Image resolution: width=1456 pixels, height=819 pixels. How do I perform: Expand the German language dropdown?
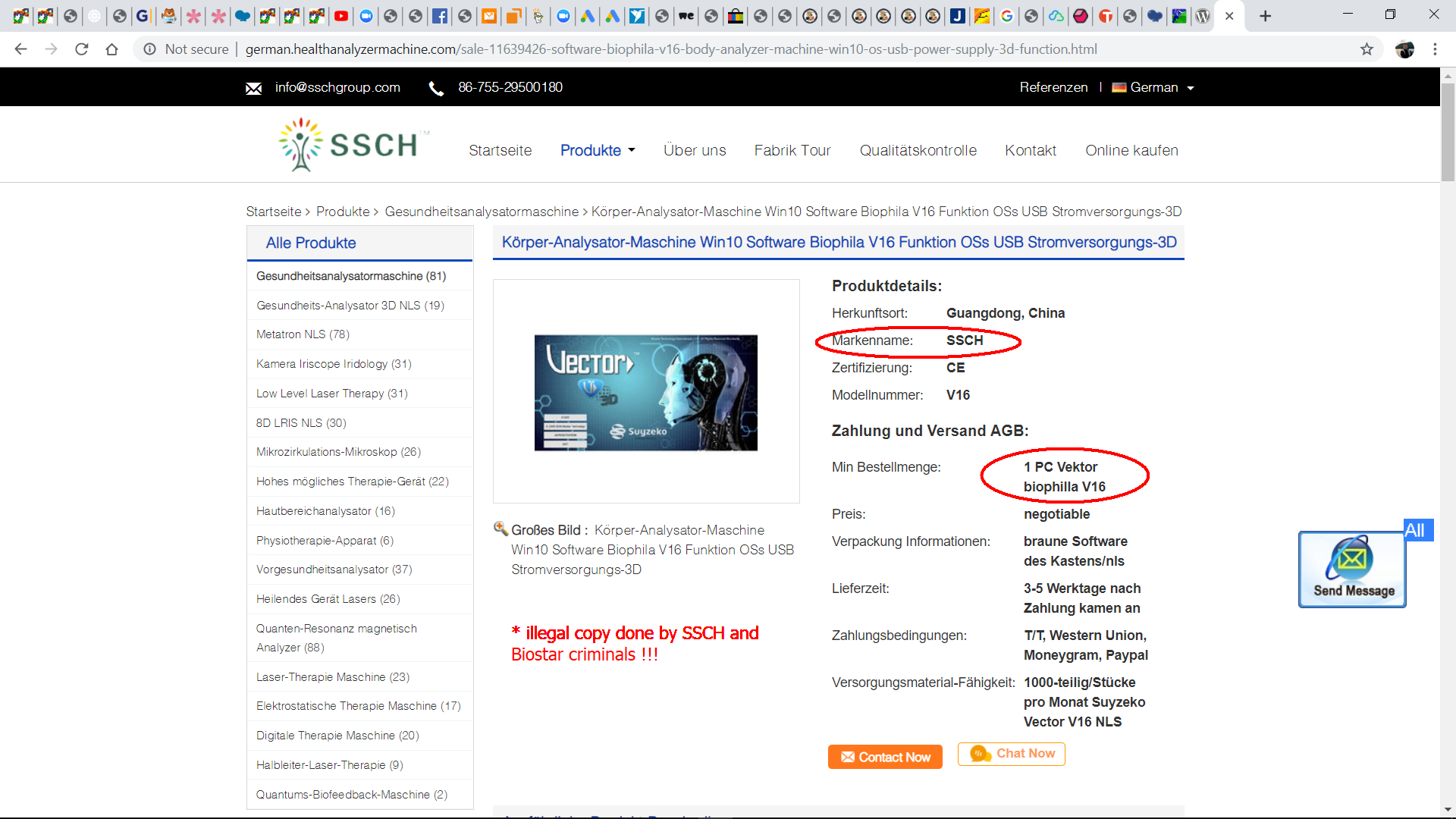pos(1154,87)
